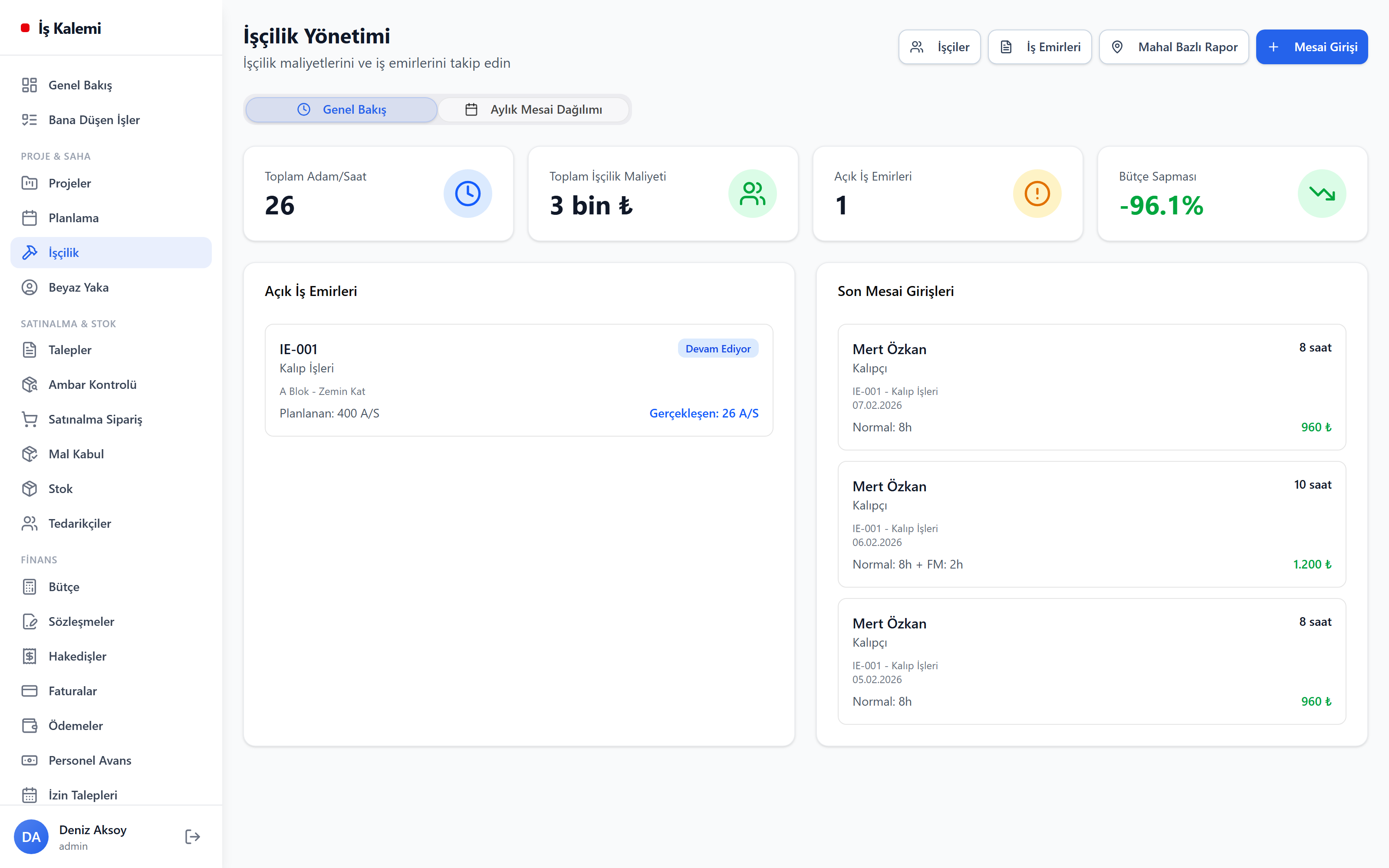The image size is (1389, 868).
Task: Open Beyaz Yaka in the sidebar
Action: pyautogui.click(x=111, y=288)
